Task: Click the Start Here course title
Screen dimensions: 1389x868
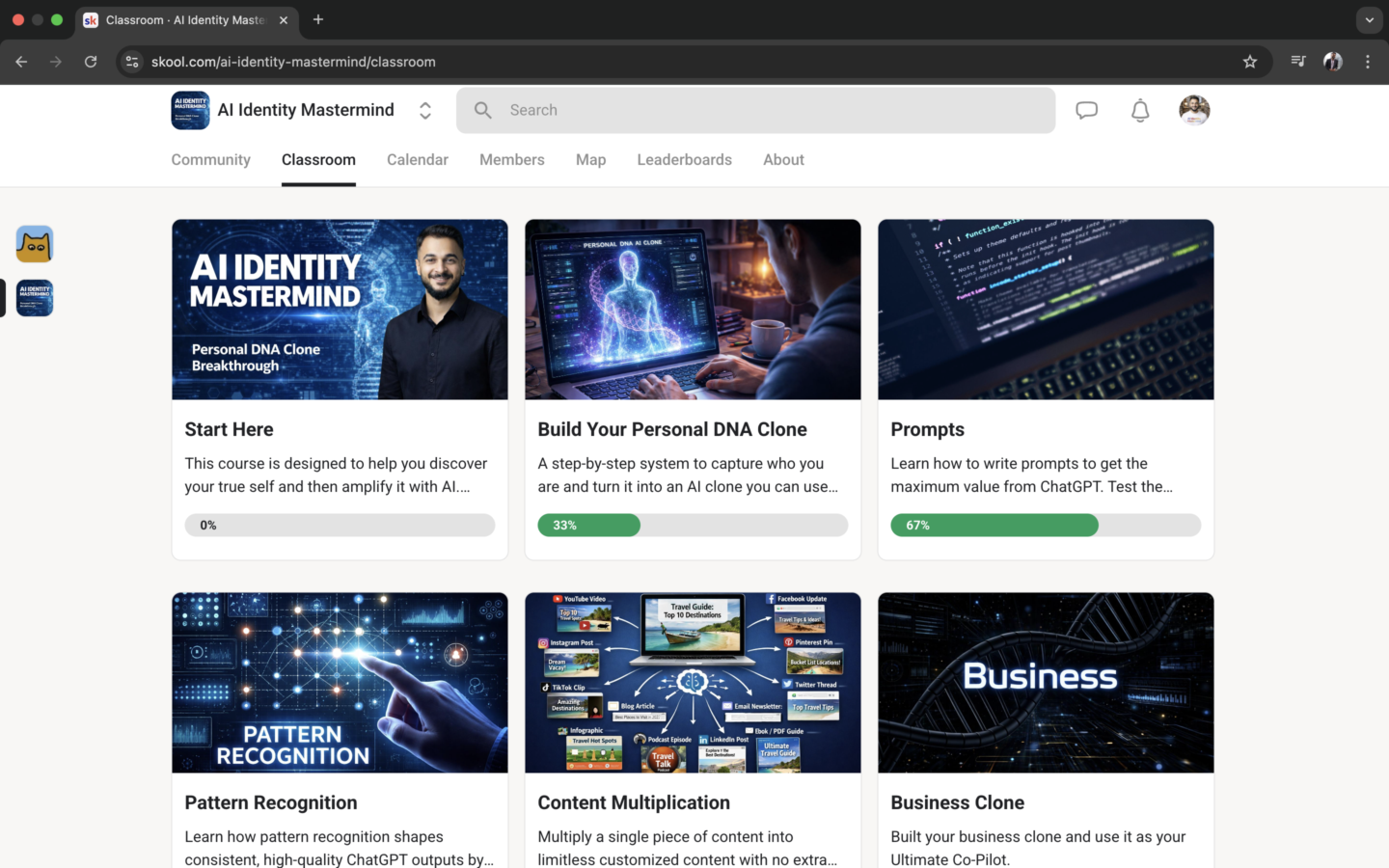Action: pyautogui.click(x=229, y=429)
